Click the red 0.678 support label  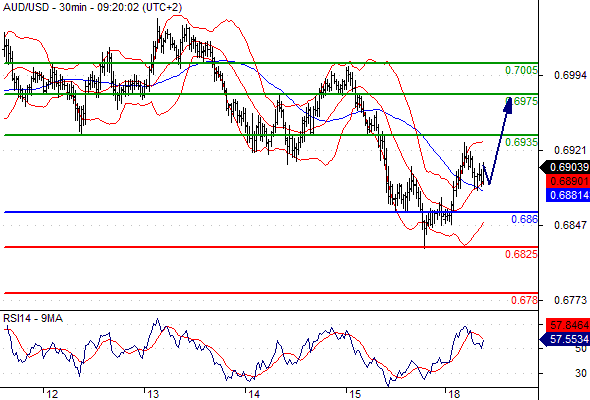[525, 300]
